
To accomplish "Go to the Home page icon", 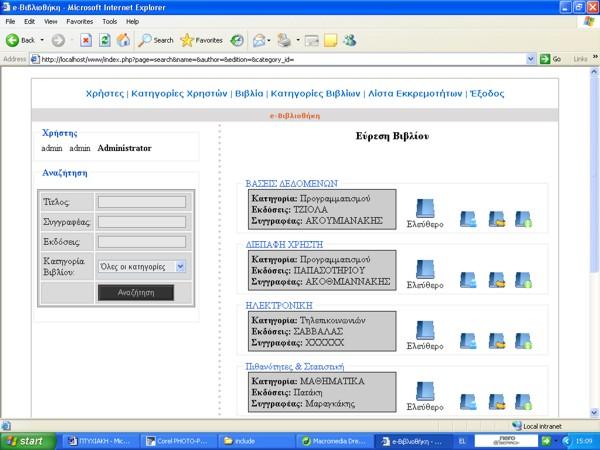I will [x=123, y=40].
